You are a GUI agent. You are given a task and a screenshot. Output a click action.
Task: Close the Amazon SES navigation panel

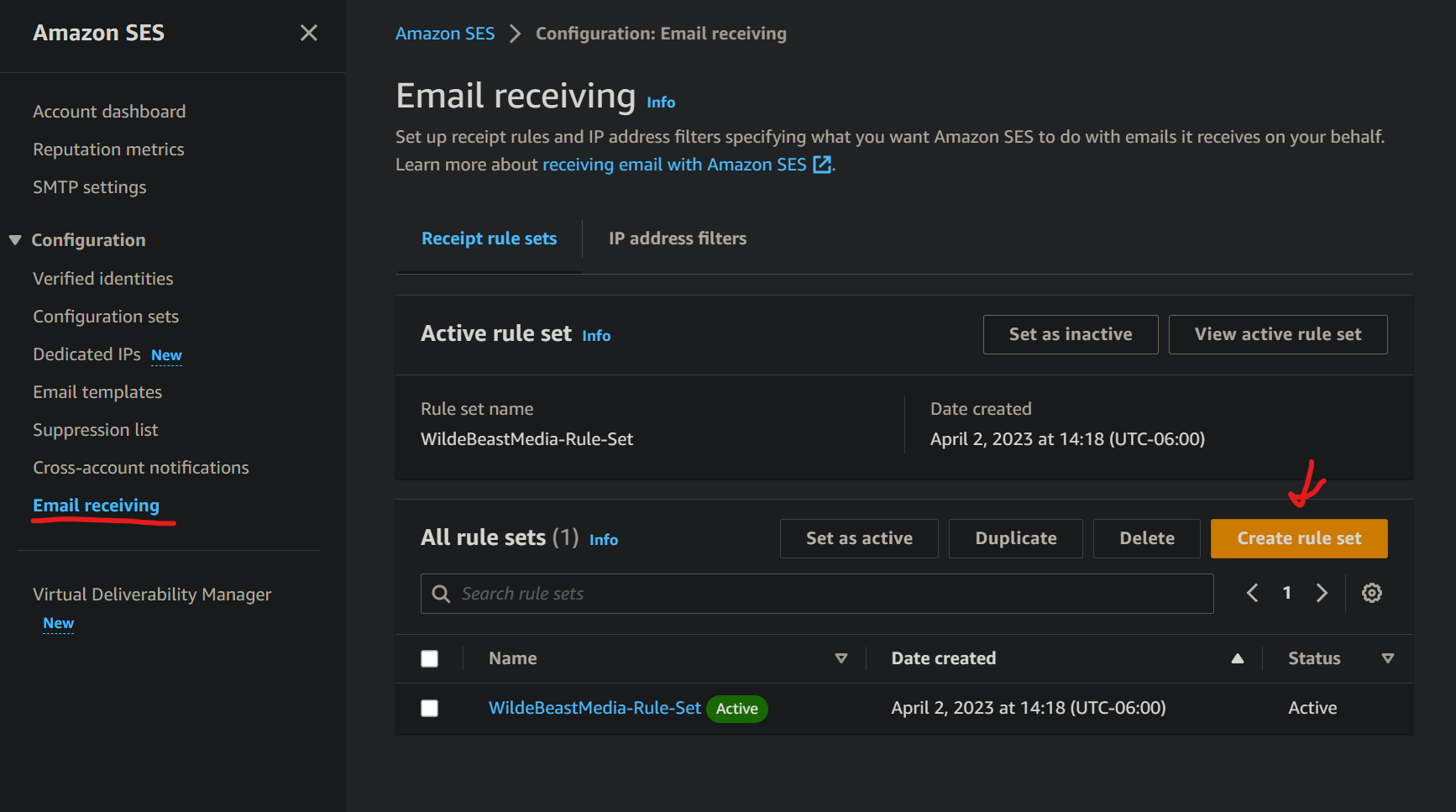click(308, 33)
